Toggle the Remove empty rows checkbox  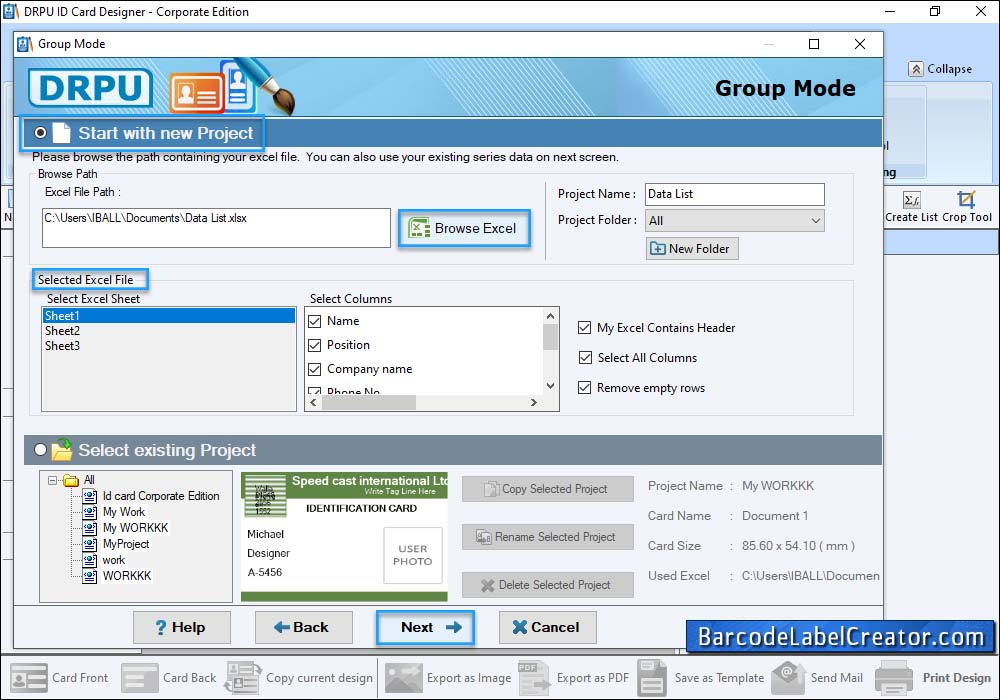584,388
